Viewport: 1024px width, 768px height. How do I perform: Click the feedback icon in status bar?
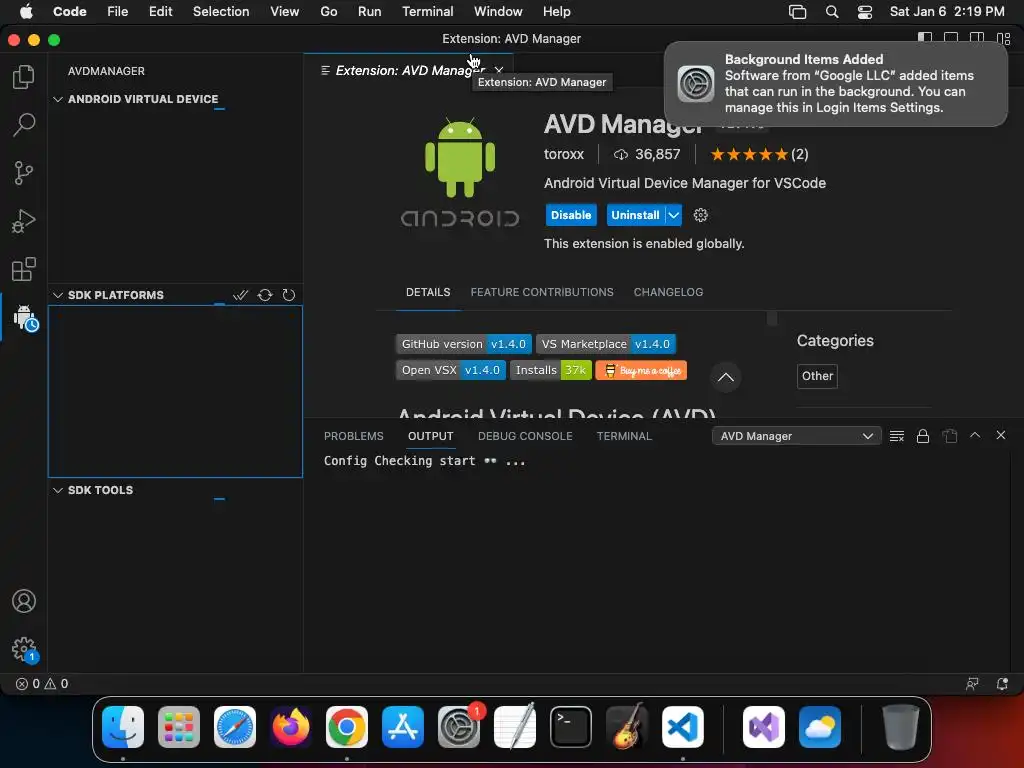(972, 684)
